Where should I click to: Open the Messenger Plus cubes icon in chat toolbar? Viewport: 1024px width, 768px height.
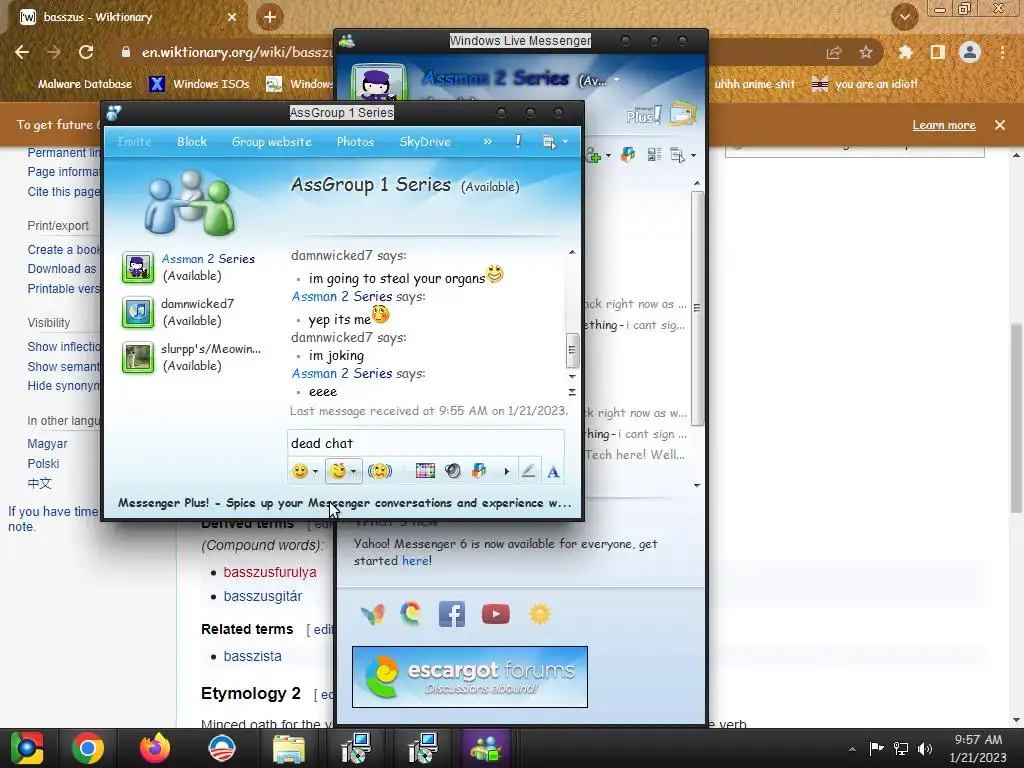coord(479,471)
